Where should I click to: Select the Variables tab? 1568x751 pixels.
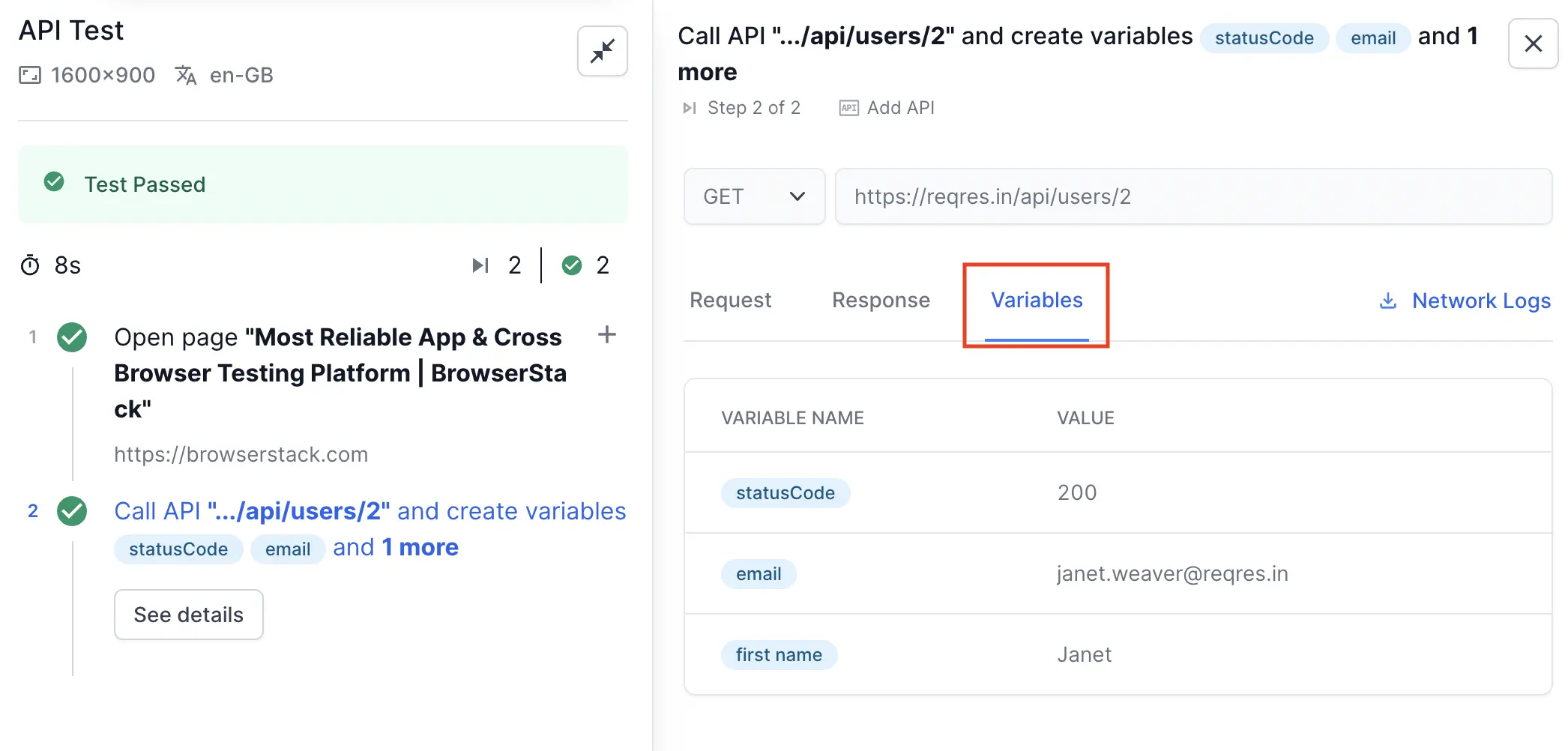tap(1037, 301)
